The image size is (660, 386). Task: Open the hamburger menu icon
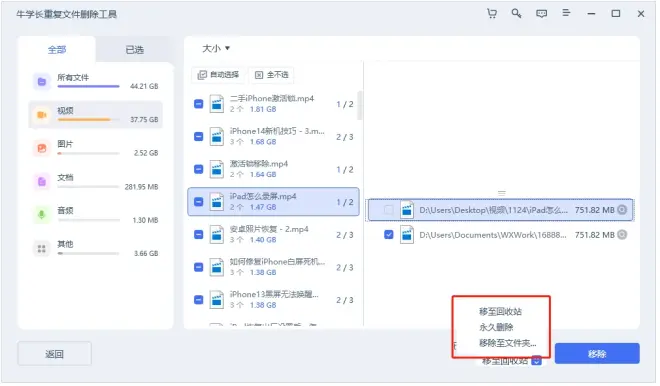[567, 13]
